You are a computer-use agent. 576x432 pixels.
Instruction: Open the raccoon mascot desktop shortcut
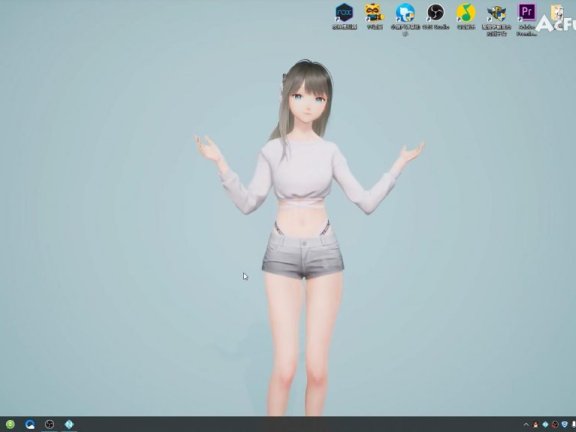coord(374,17)
